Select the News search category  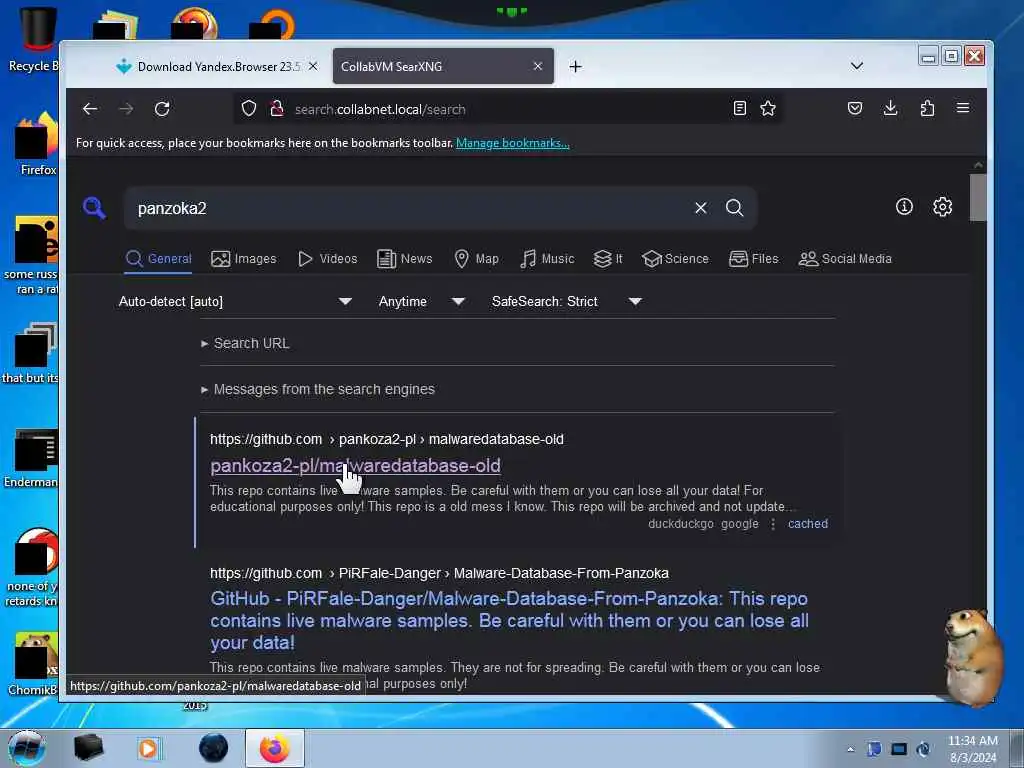click(405, 259)
